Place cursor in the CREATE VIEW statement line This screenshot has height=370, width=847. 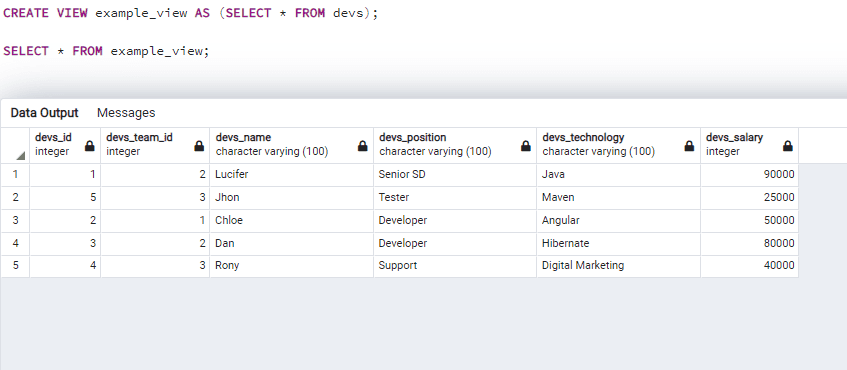coord(191,14)
